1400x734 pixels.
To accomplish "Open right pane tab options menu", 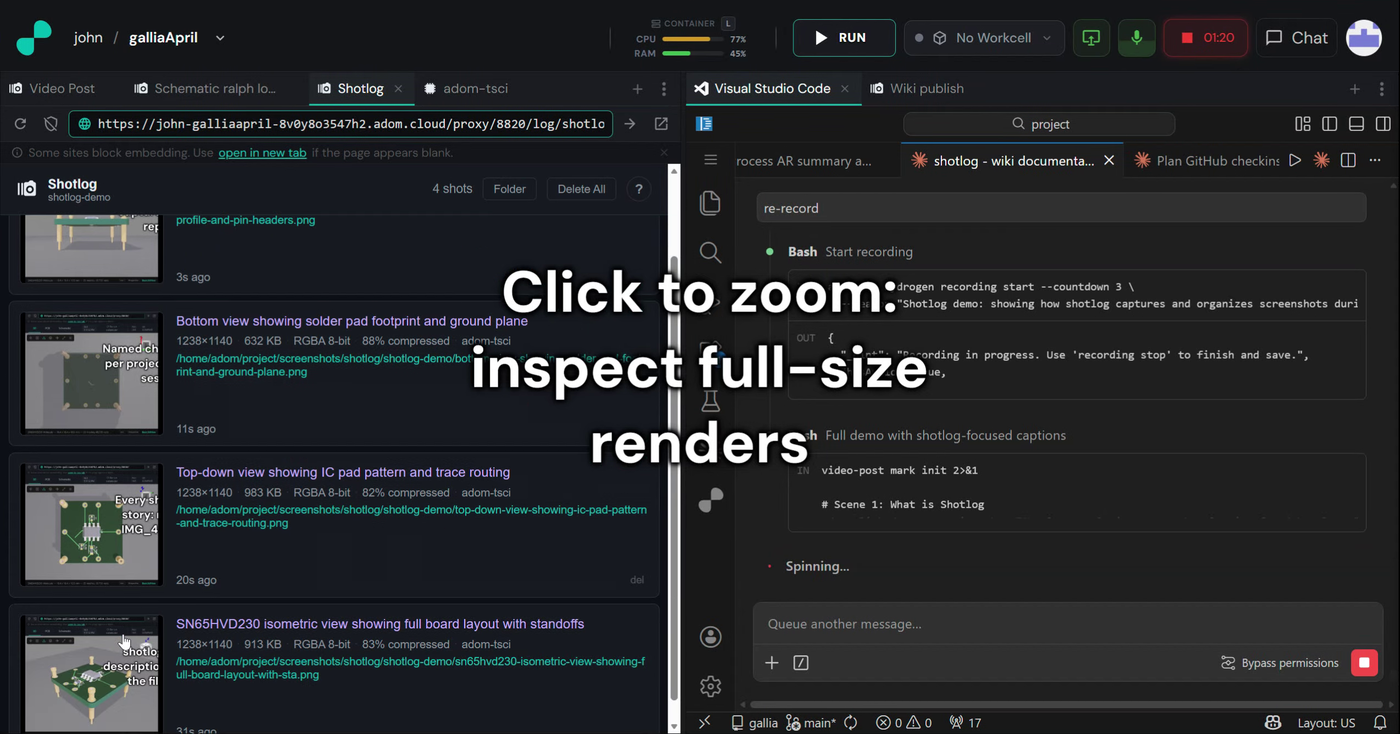I will coord(1382,89).
